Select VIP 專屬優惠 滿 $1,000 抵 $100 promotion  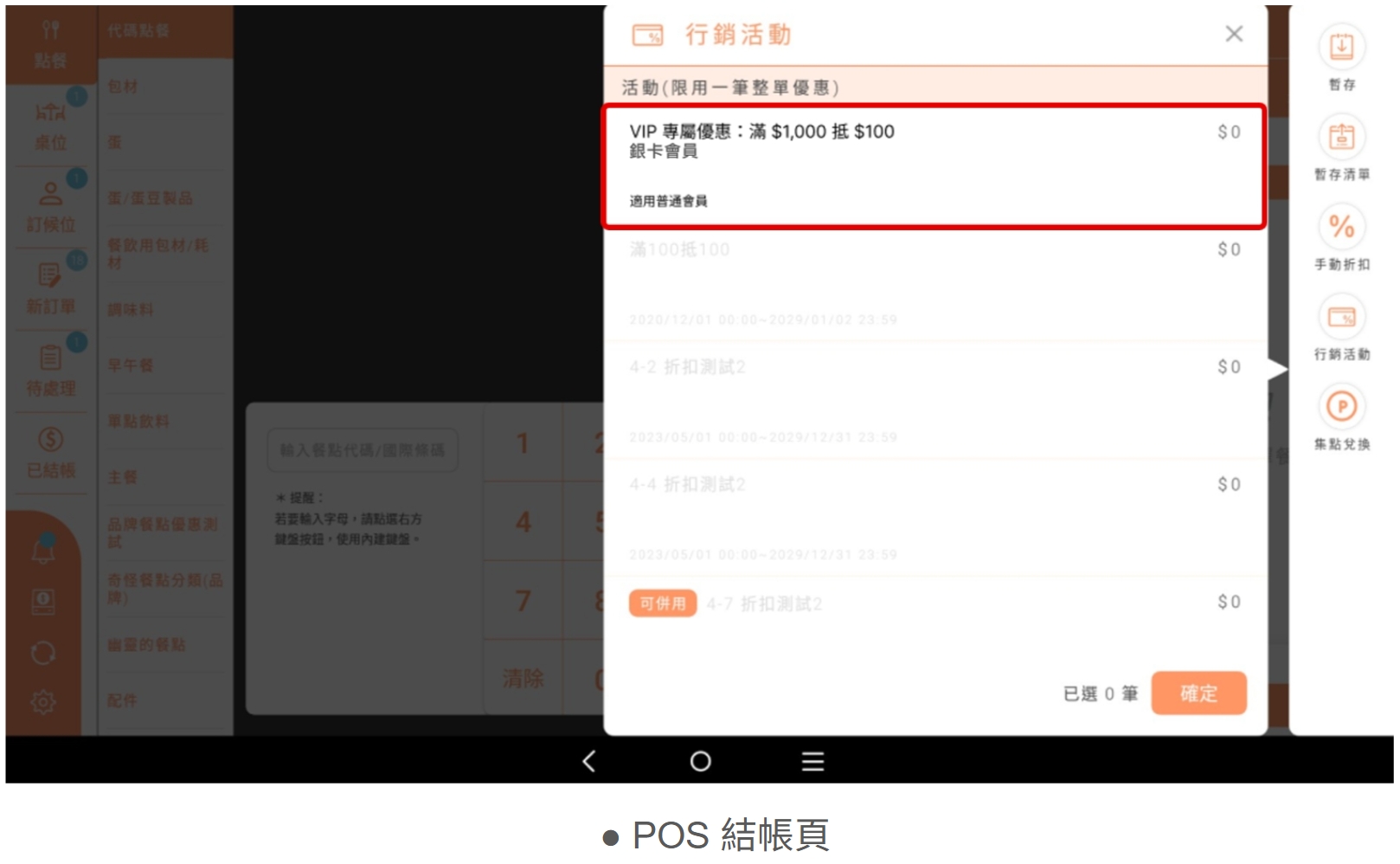pyautogui.click(x=934, y=166)
